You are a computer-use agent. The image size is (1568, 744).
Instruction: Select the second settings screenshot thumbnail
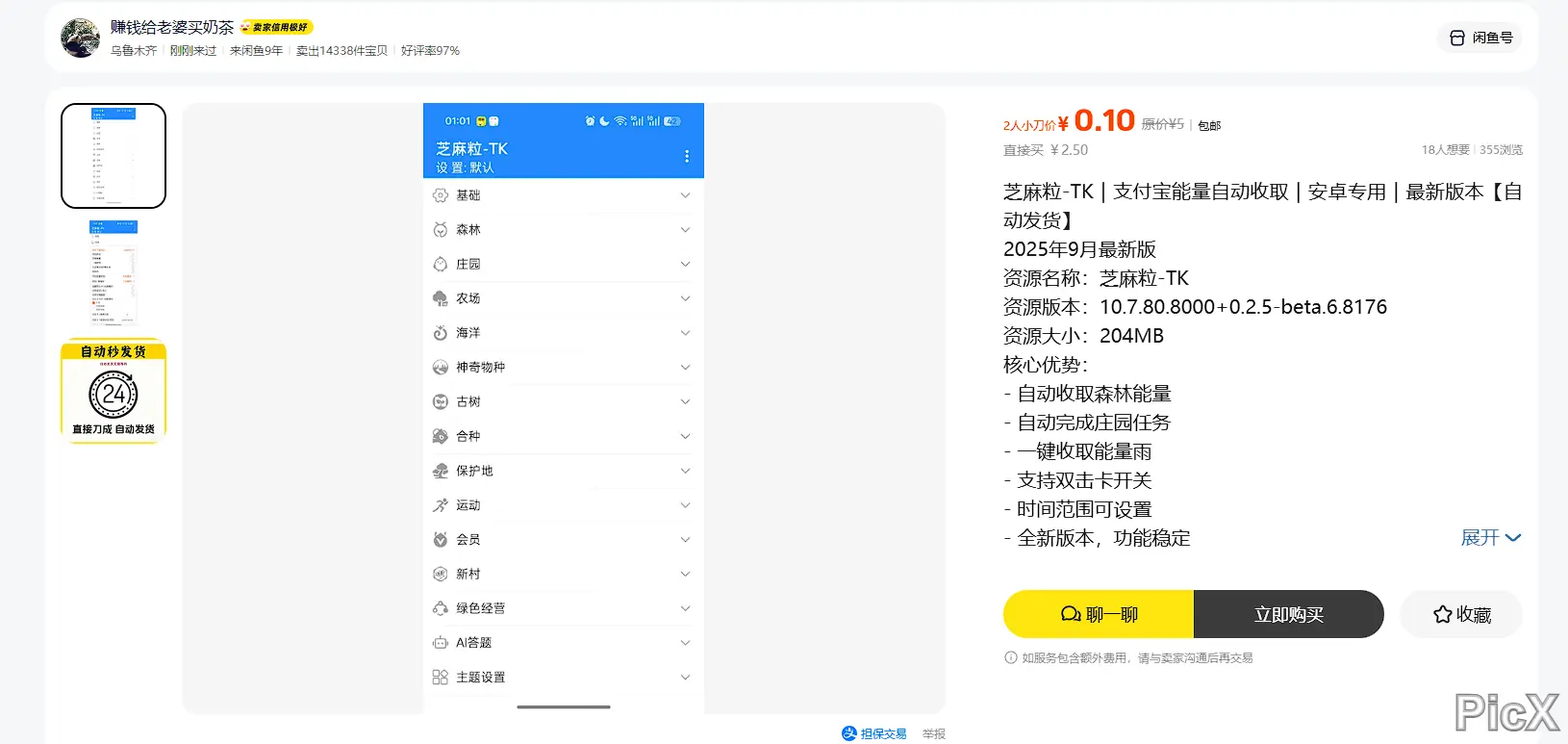click(114, 273)
